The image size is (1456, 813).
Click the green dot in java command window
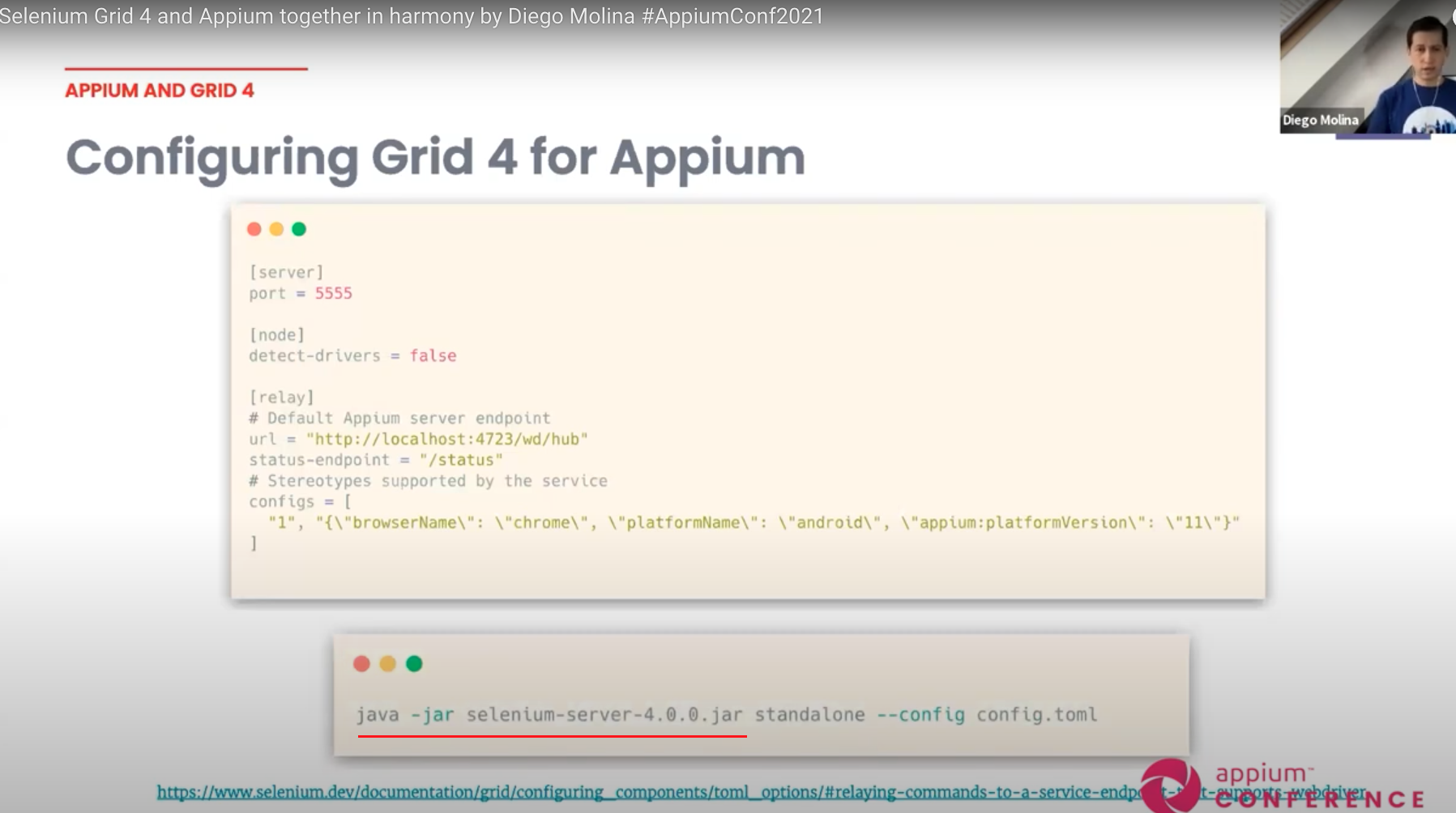click(x=414, y=664)
